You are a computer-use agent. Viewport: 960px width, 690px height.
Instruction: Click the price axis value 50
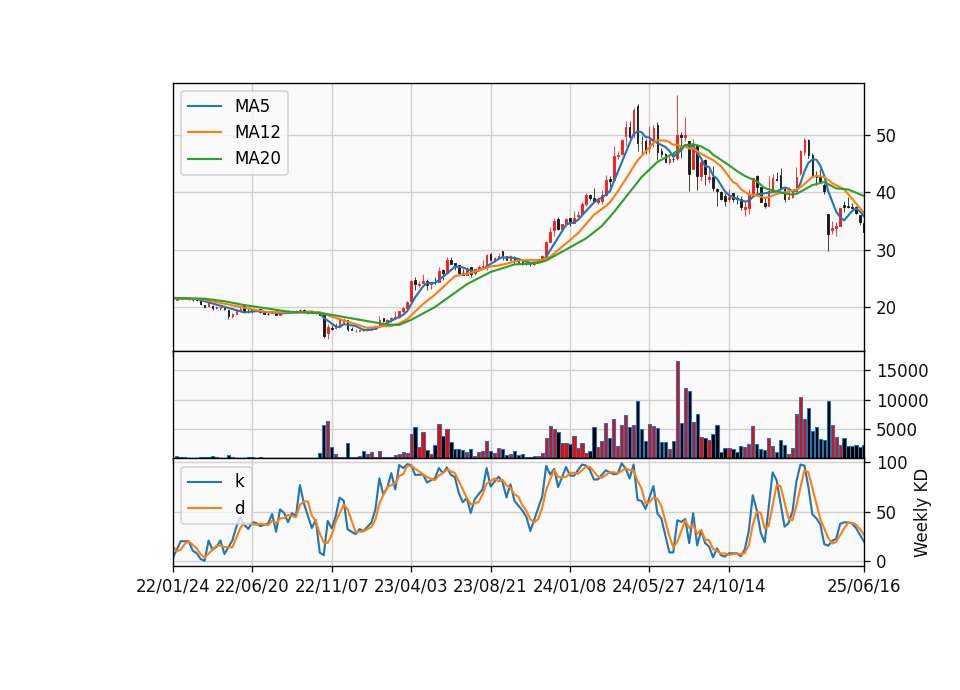(x=885, y=136)
